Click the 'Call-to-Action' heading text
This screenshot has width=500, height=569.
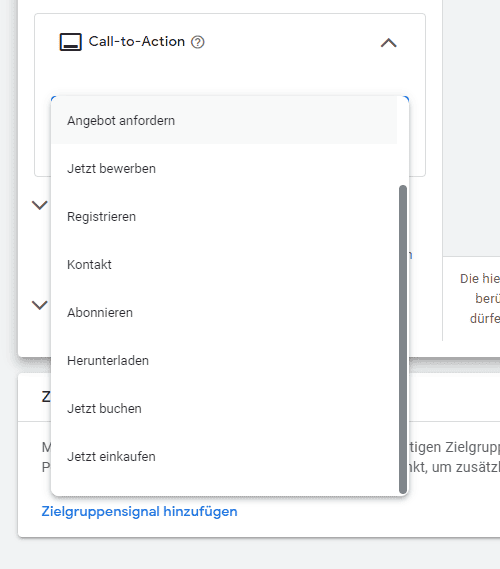coord(137,42)
